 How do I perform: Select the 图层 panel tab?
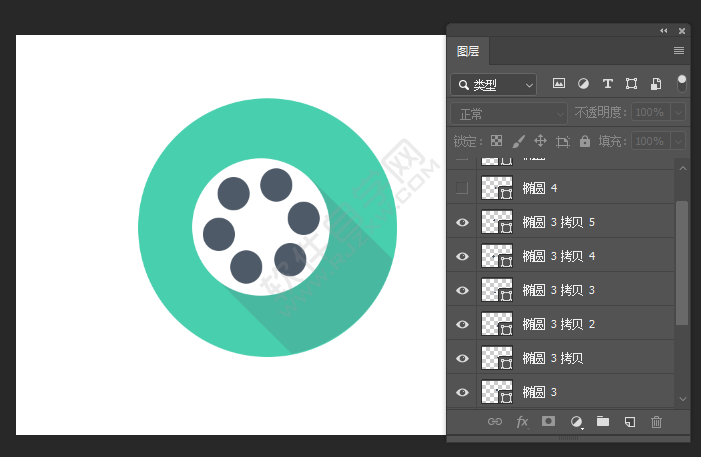[x=468, y=51]
